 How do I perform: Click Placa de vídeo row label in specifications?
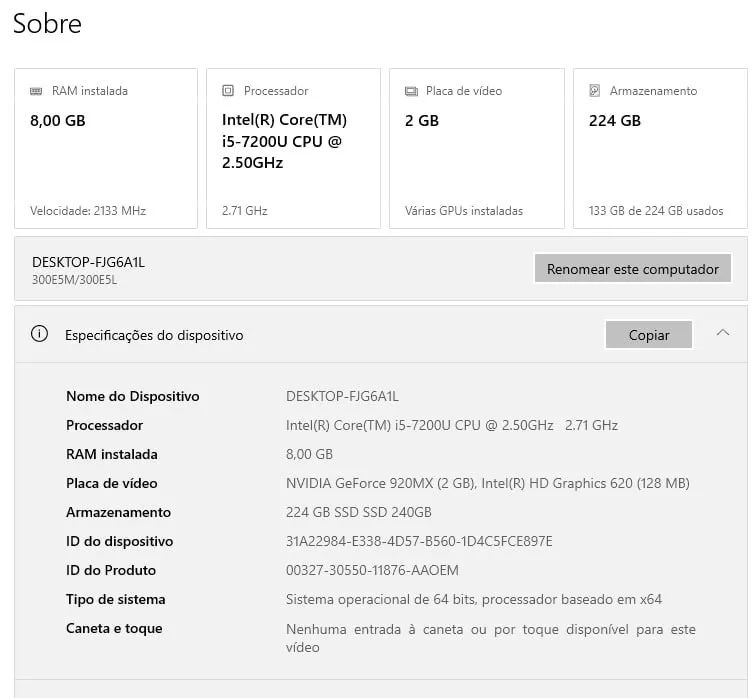click(x=112, y=483)
